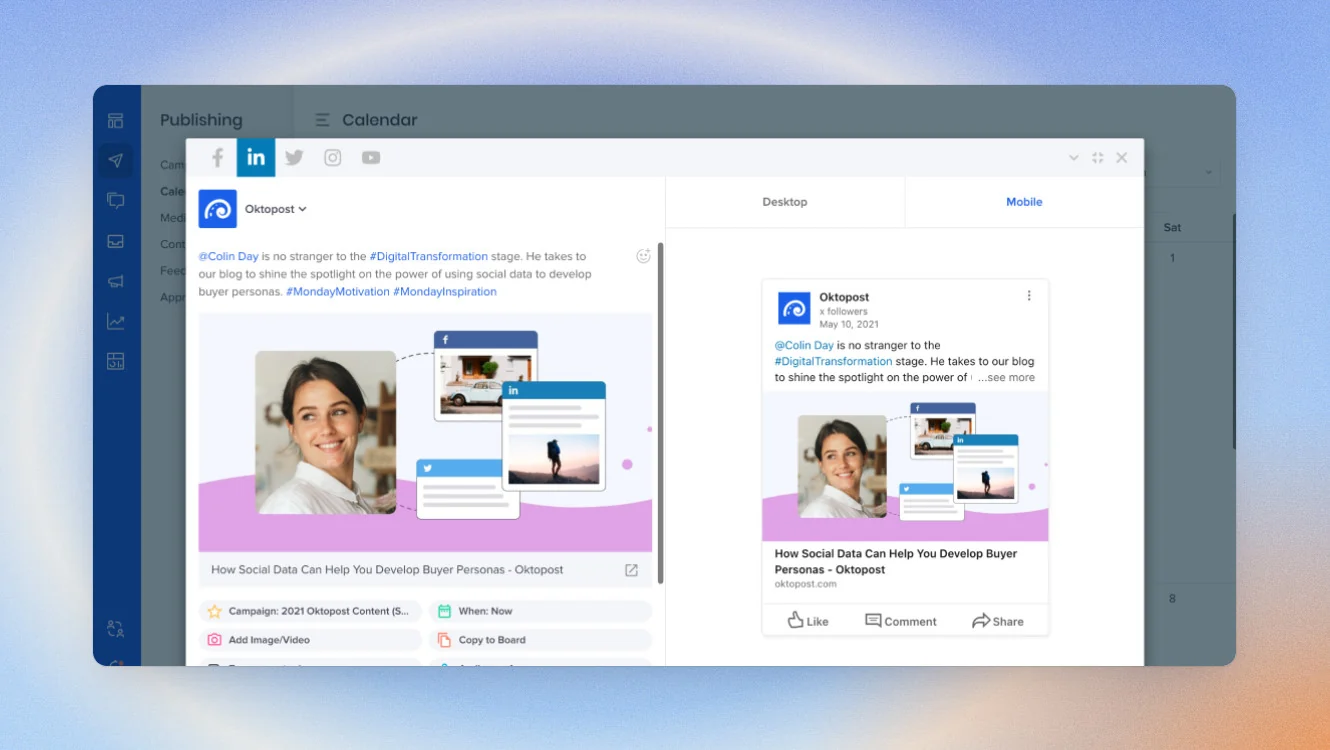The image size is (1330, 750).
Task: Click oktopost.com domain in the preview
Action: 805,584
